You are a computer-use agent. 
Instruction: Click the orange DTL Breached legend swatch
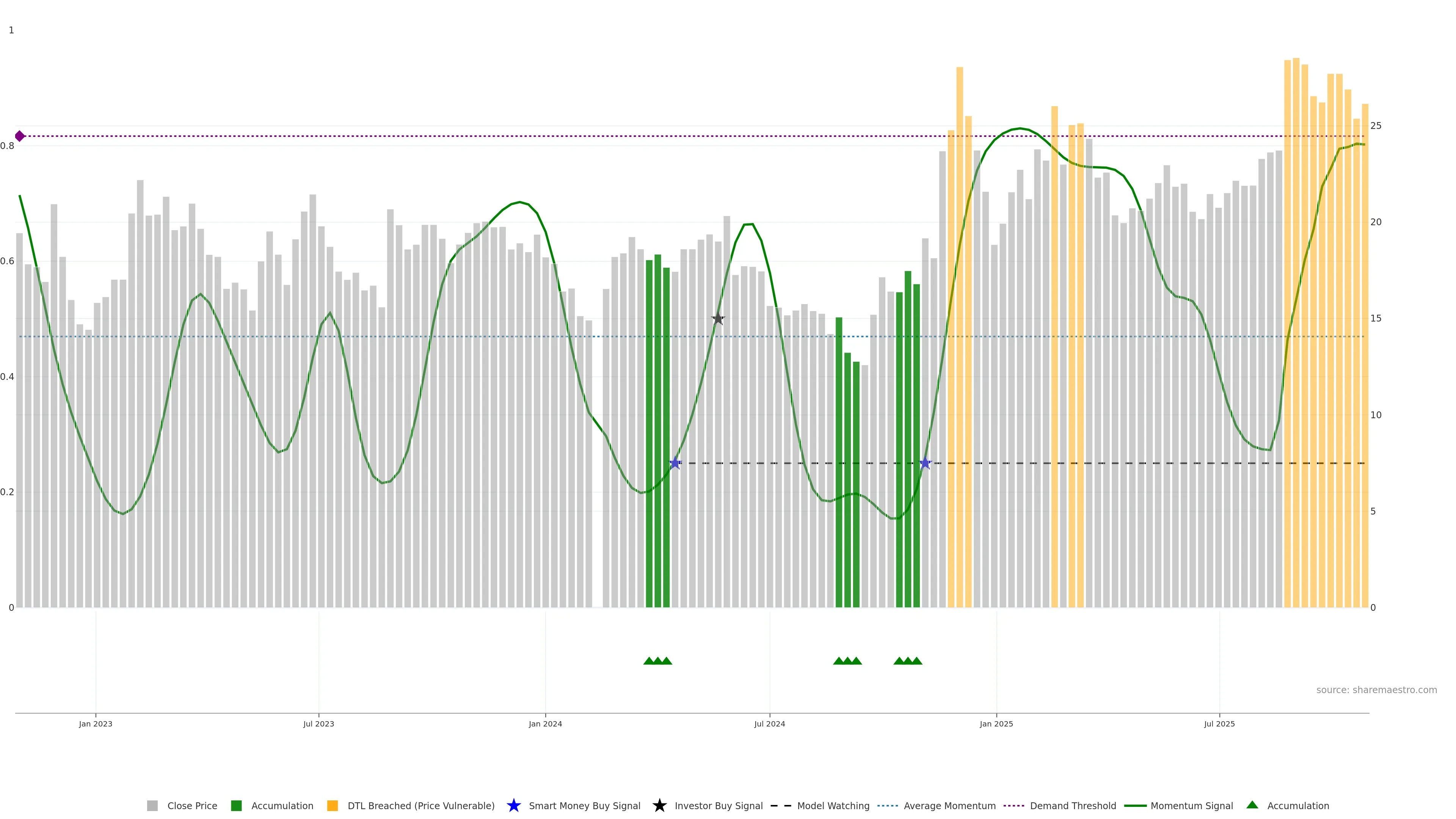333,805
